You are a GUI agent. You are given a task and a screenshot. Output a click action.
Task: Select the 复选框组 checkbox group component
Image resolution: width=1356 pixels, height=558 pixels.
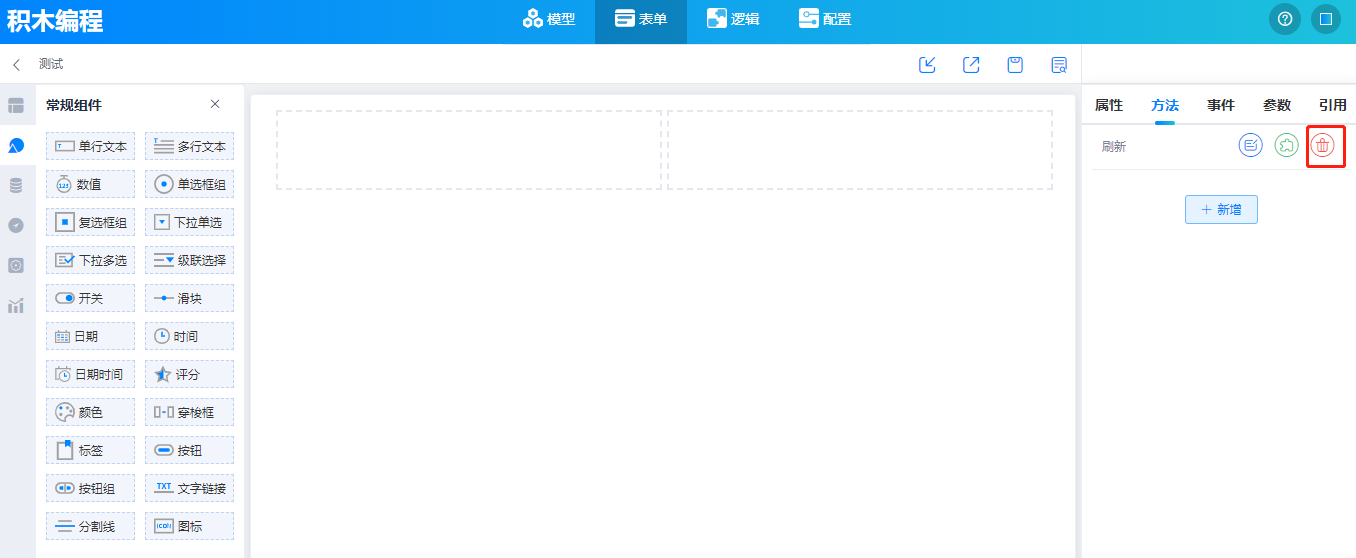90,222
